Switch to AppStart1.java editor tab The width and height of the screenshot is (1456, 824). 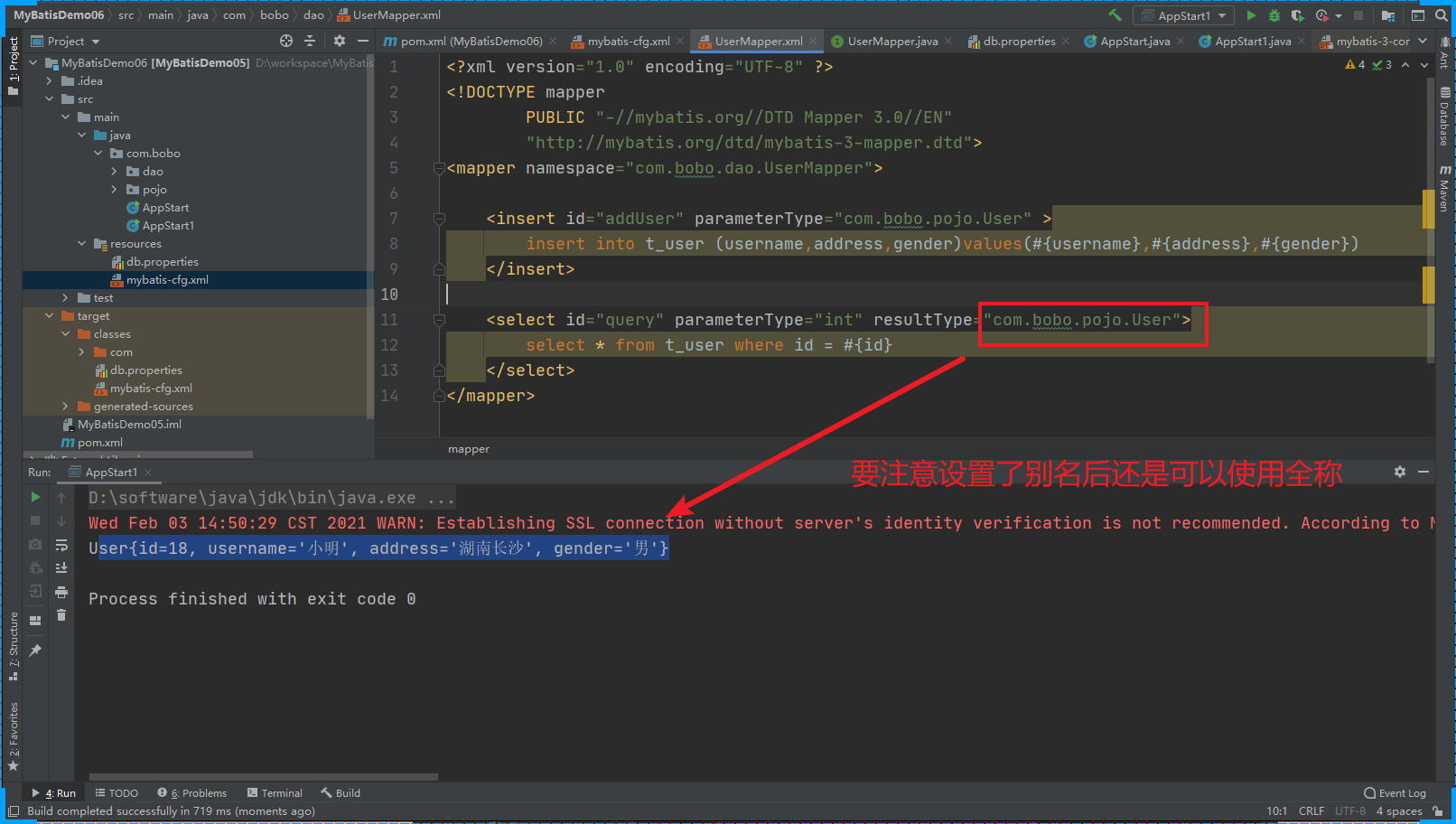pos(1251,41)
